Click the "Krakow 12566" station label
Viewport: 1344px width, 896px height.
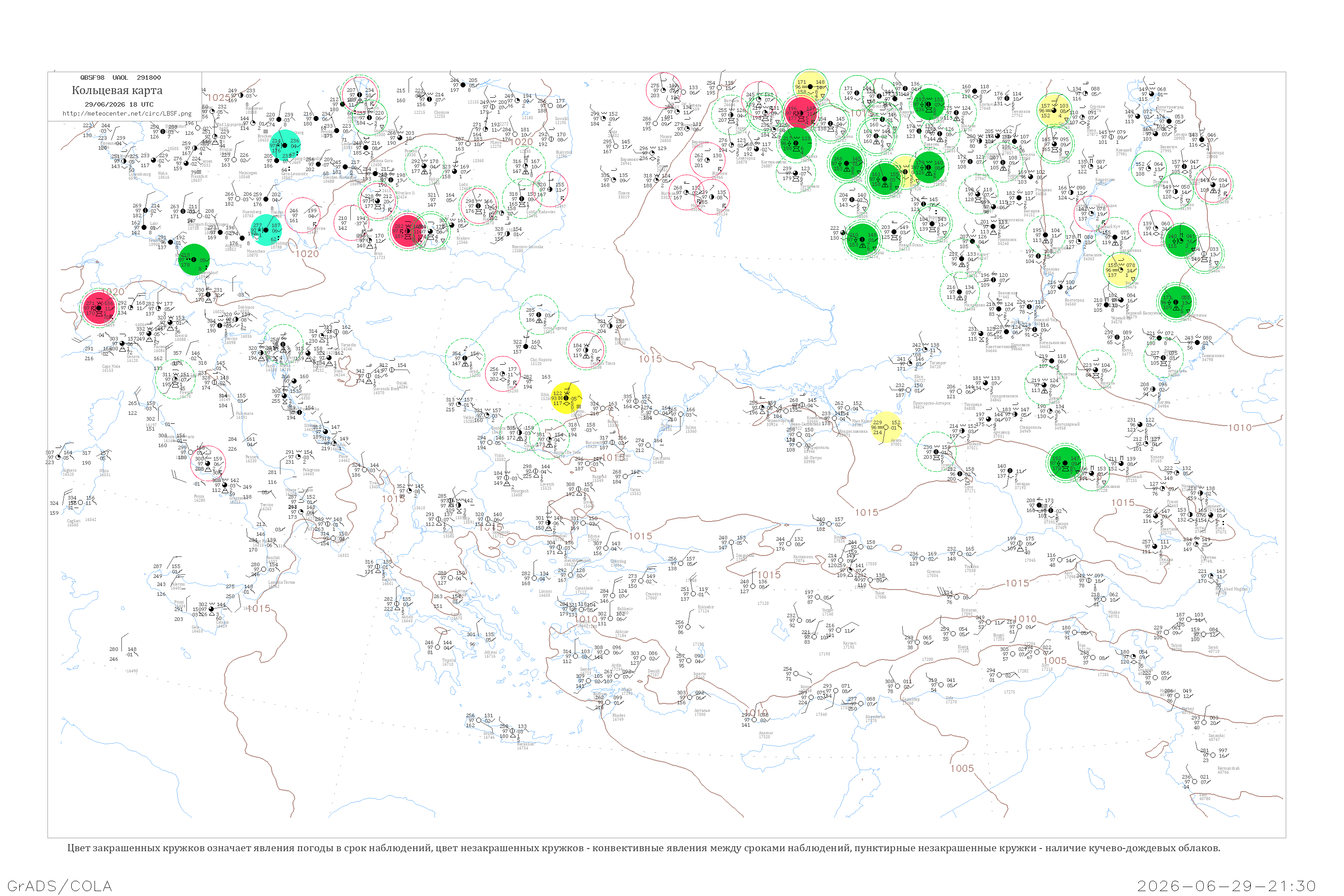pyautogui.click(x=463, y=240)
